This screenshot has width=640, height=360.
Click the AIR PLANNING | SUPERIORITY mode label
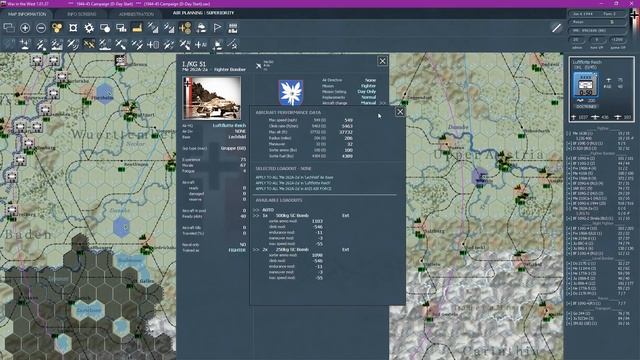coord(203,13)
